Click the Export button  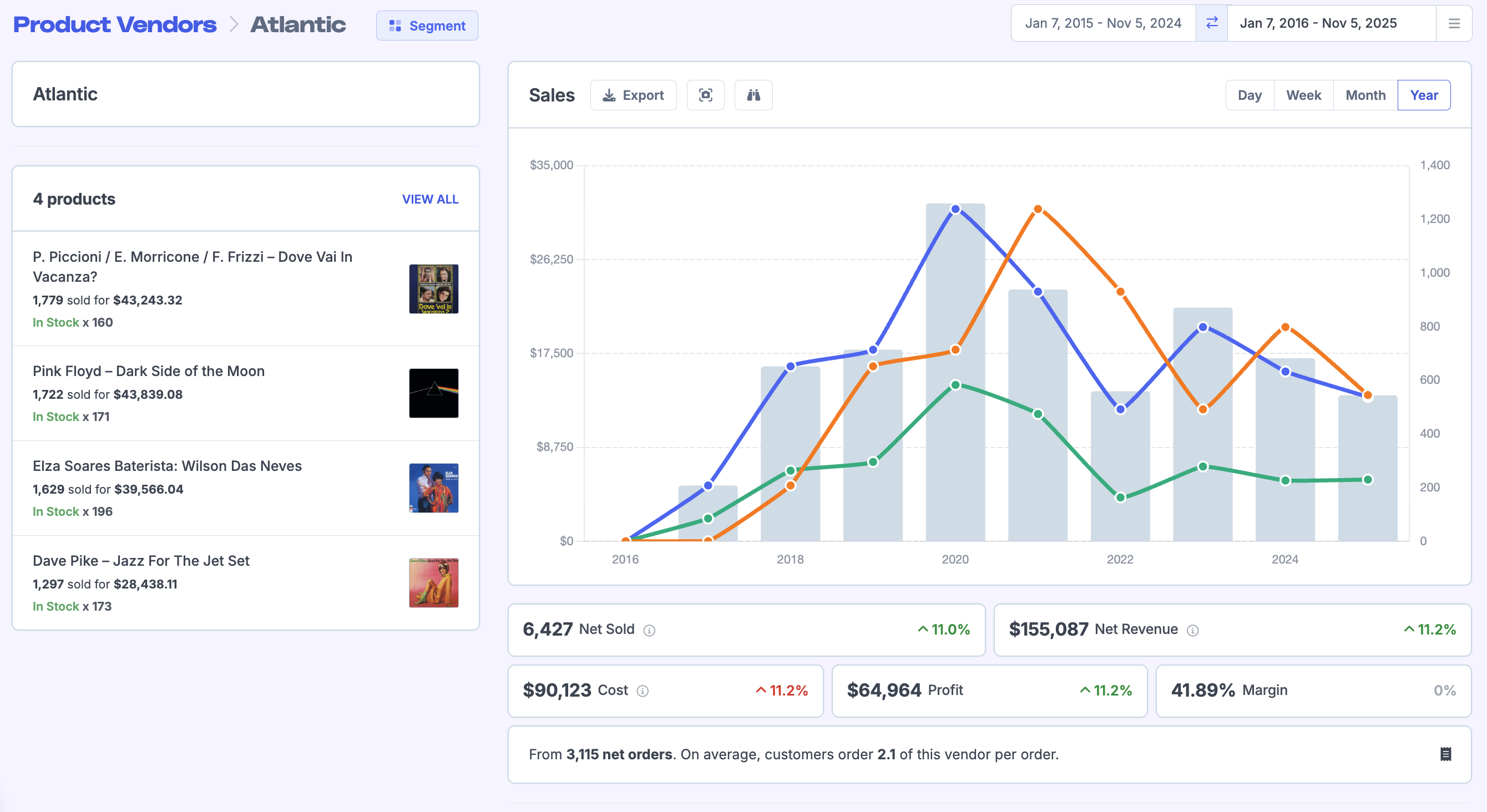point(633,95)
